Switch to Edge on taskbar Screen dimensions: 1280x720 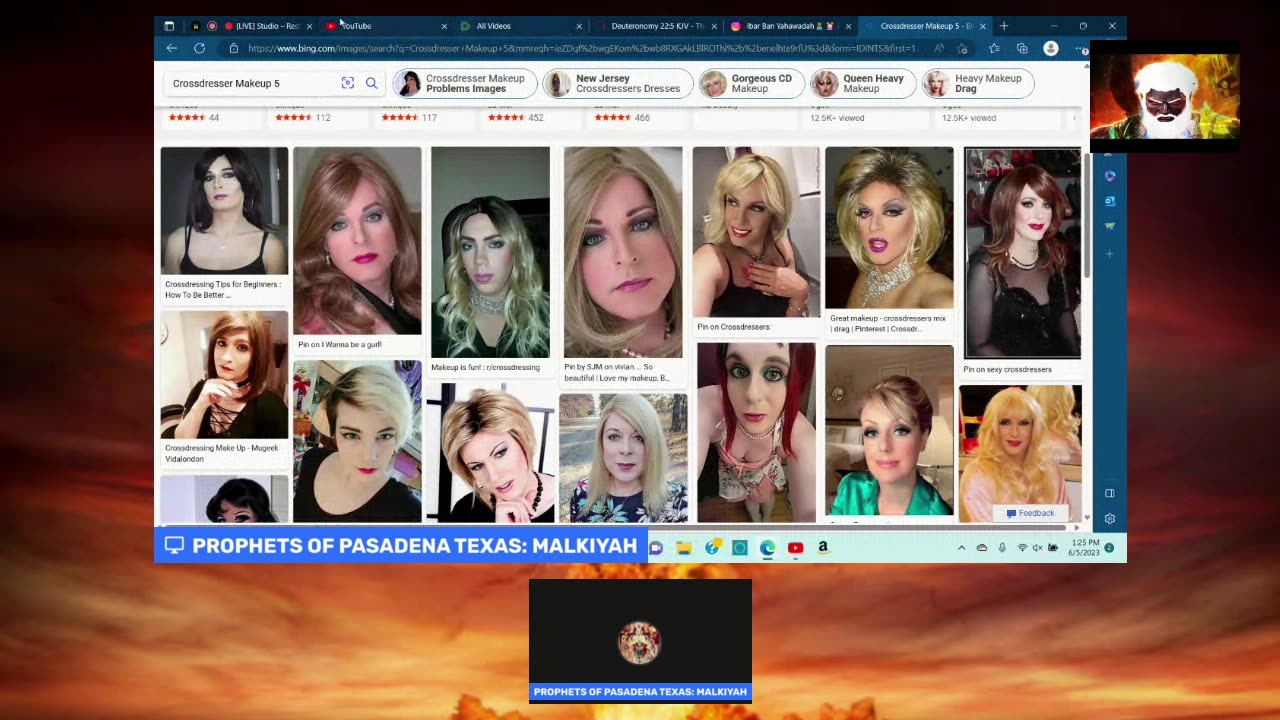point(767,548)
